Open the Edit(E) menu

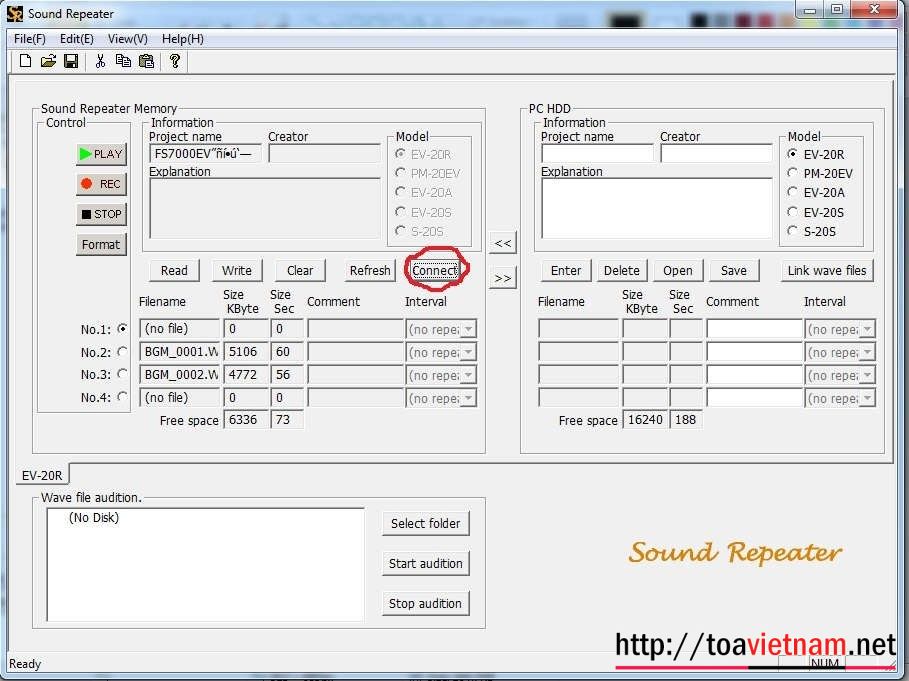[x=77, y=39]
